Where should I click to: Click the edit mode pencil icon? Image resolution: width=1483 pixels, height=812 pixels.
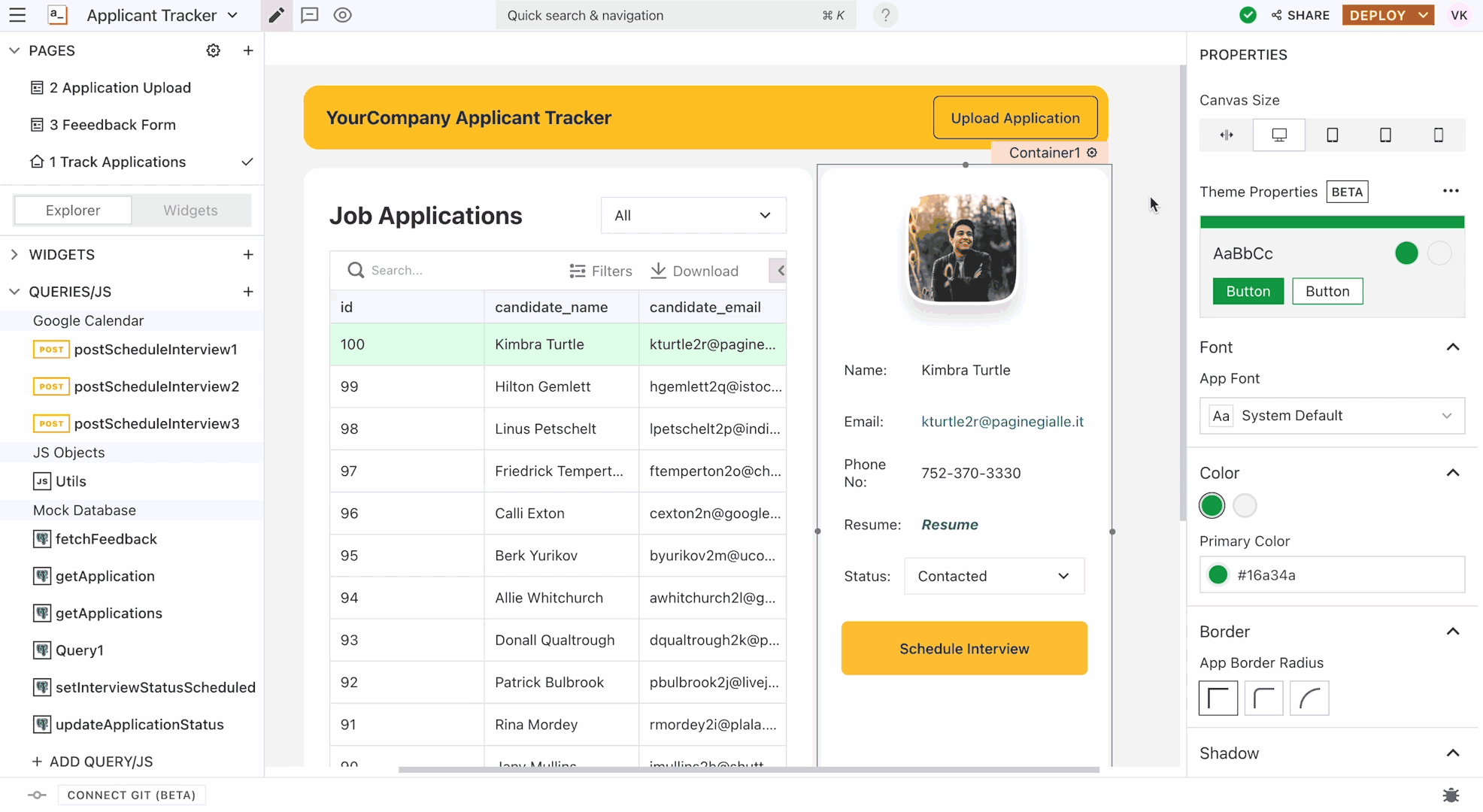pyautogui.click(x=276, y=15)
